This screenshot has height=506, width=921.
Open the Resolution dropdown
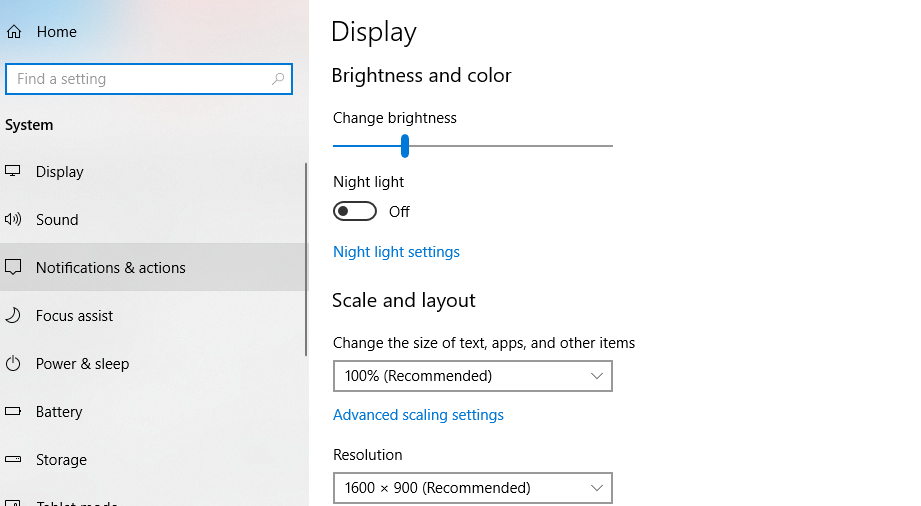click(x=471, y=488)
